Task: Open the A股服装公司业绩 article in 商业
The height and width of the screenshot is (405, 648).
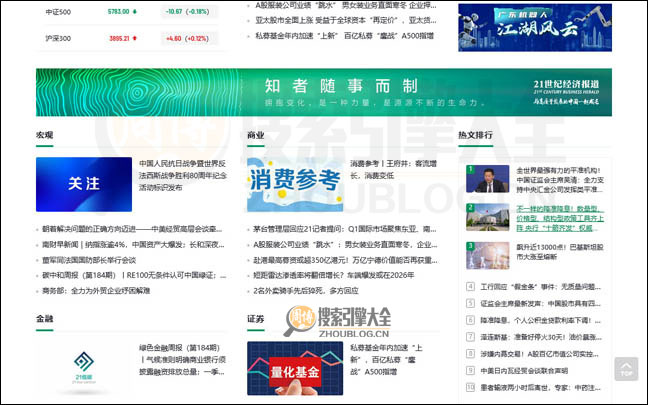Action: point(345,245)
